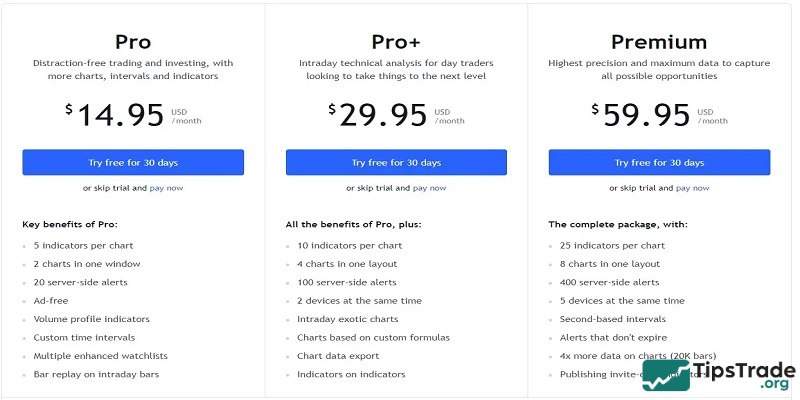
Task: Select the Pro plan heading
Action: 133,42
